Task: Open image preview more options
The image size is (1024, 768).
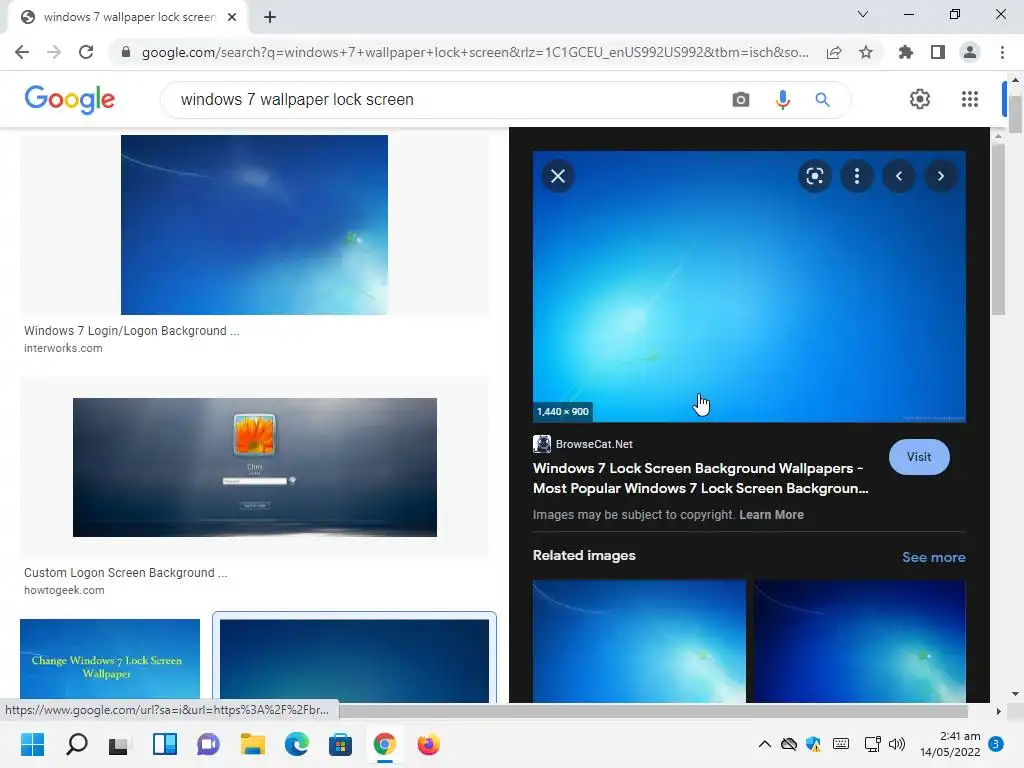Action: (857, 176)
